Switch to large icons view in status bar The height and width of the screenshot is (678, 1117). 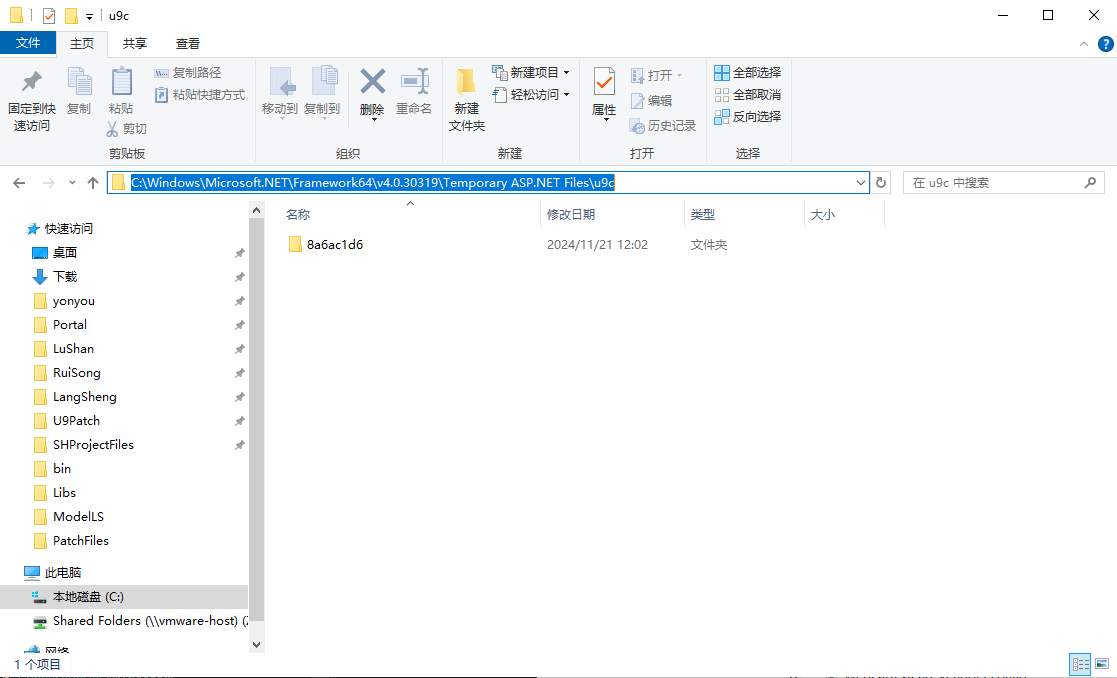click(1102, 664)
